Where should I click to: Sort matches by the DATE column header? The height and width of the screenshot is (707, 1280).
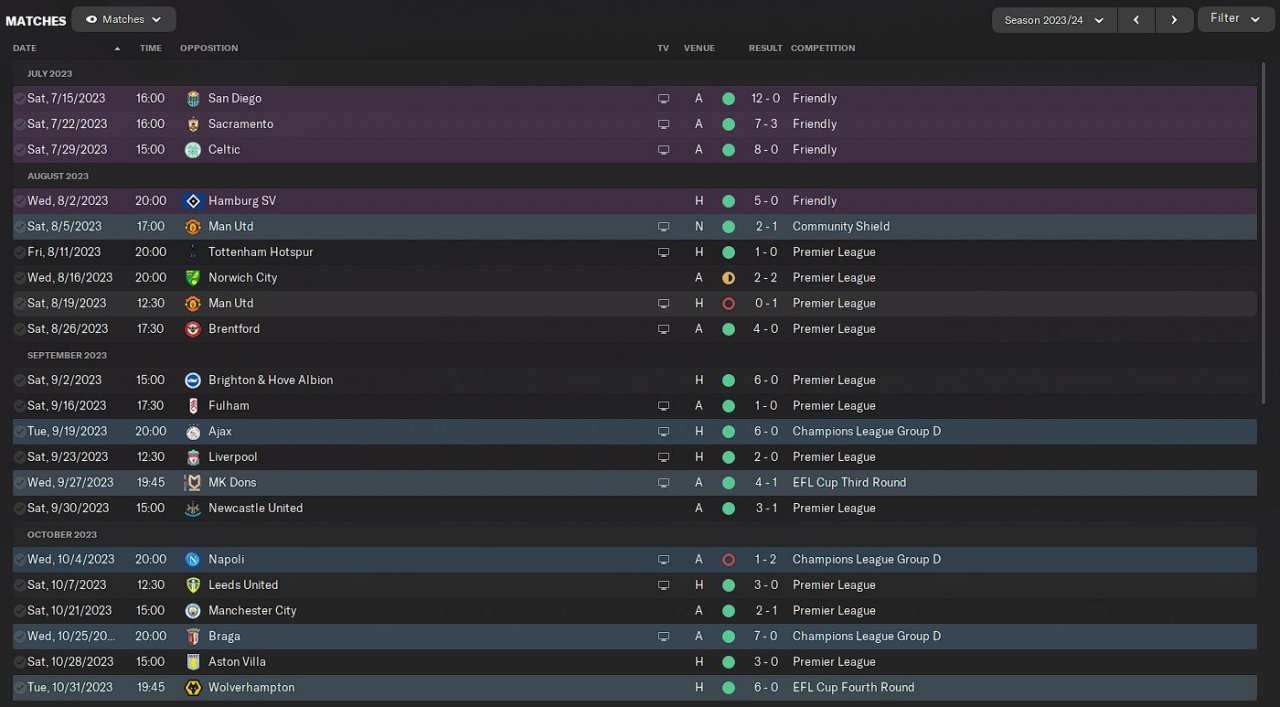[x=25, y=48]
